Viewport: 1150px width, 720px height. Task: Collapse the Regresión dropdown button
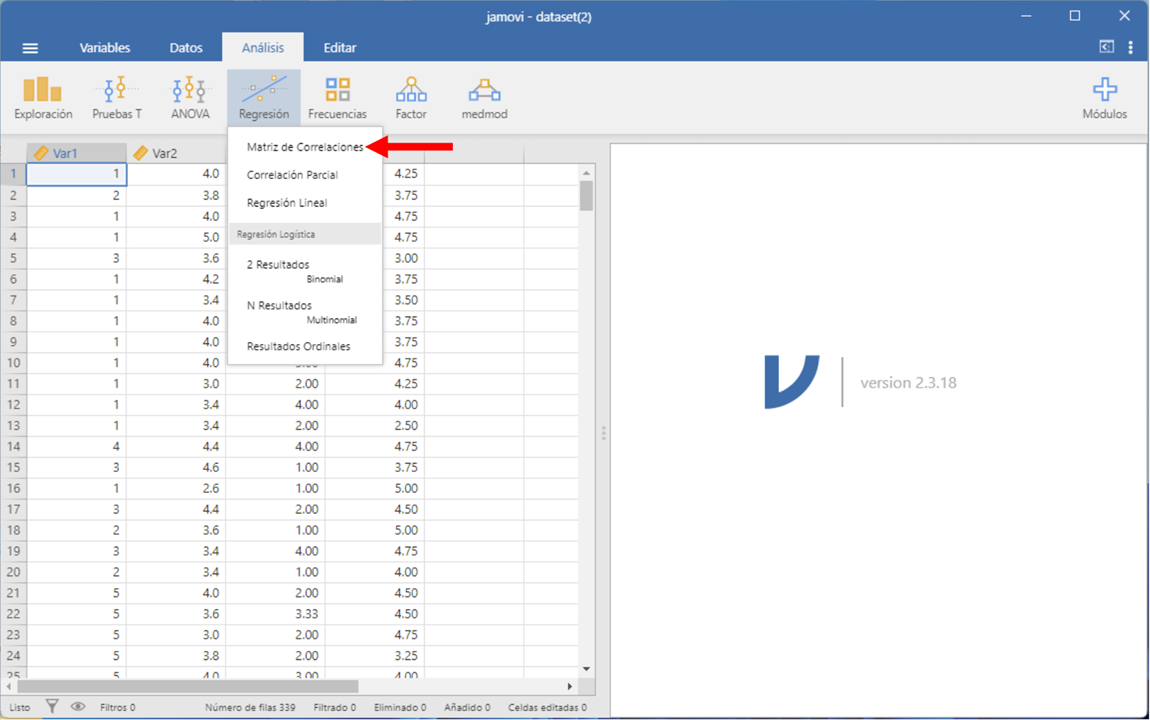[264, 98]
